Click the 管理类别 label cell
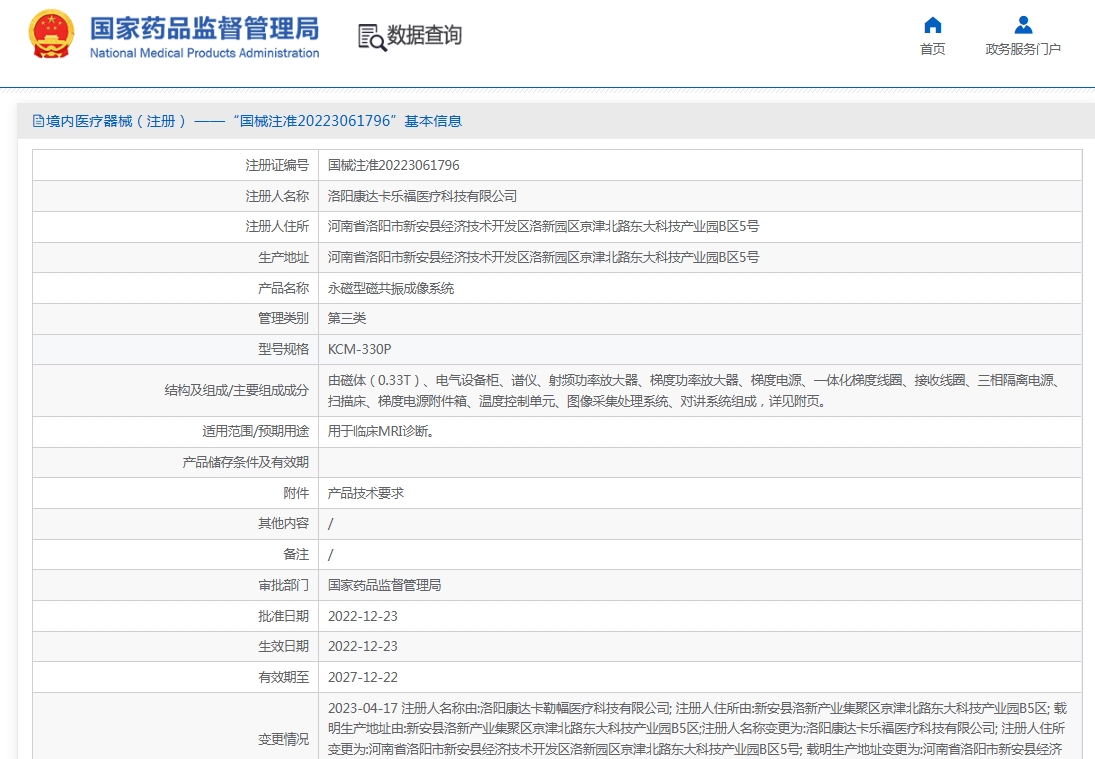The image size is (1095, 759). click(175, 318)
